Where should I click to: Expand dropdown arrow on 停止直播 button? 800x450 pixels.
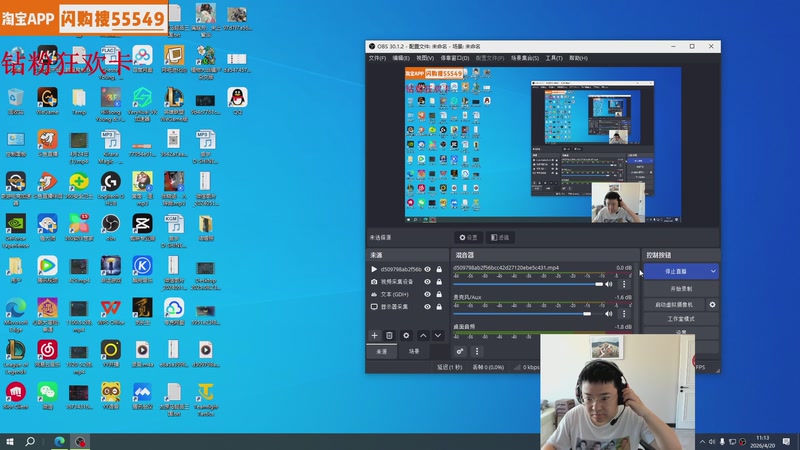(713, 271)
